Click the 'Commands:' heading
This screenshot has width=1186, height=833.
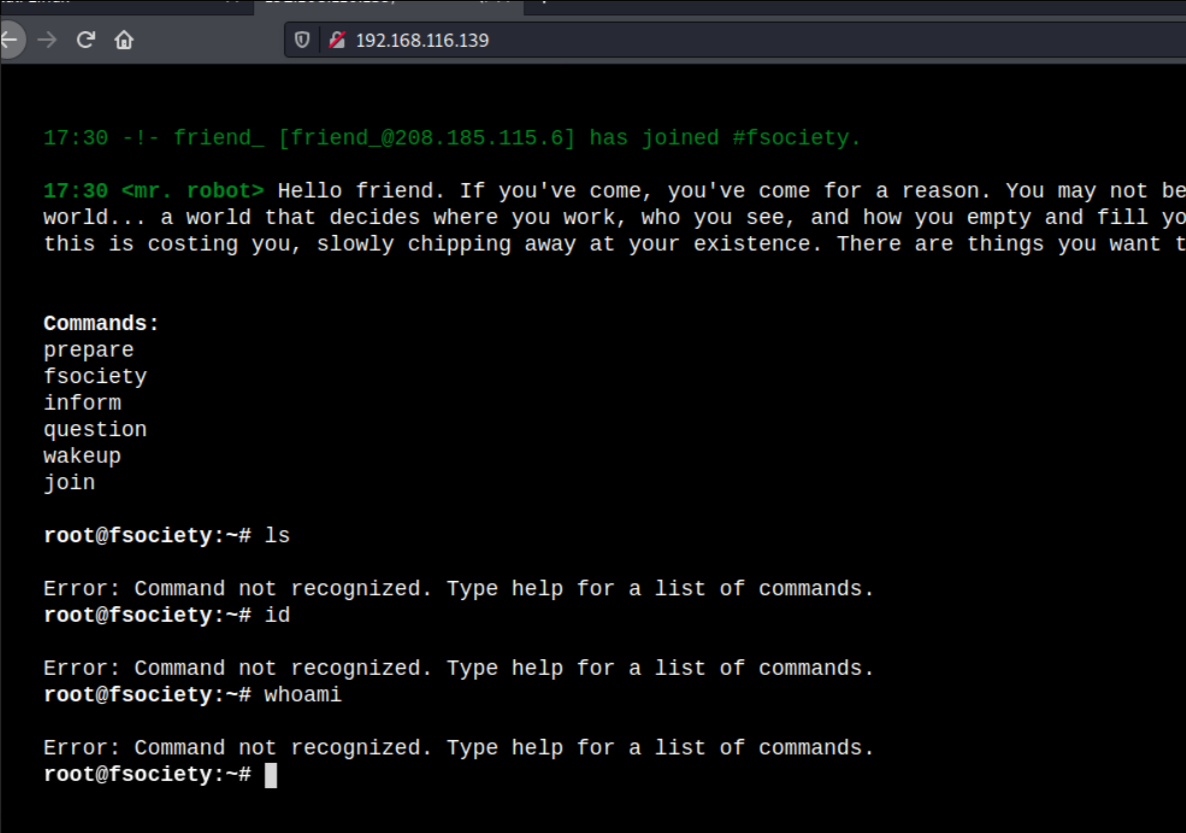(101, 324)
